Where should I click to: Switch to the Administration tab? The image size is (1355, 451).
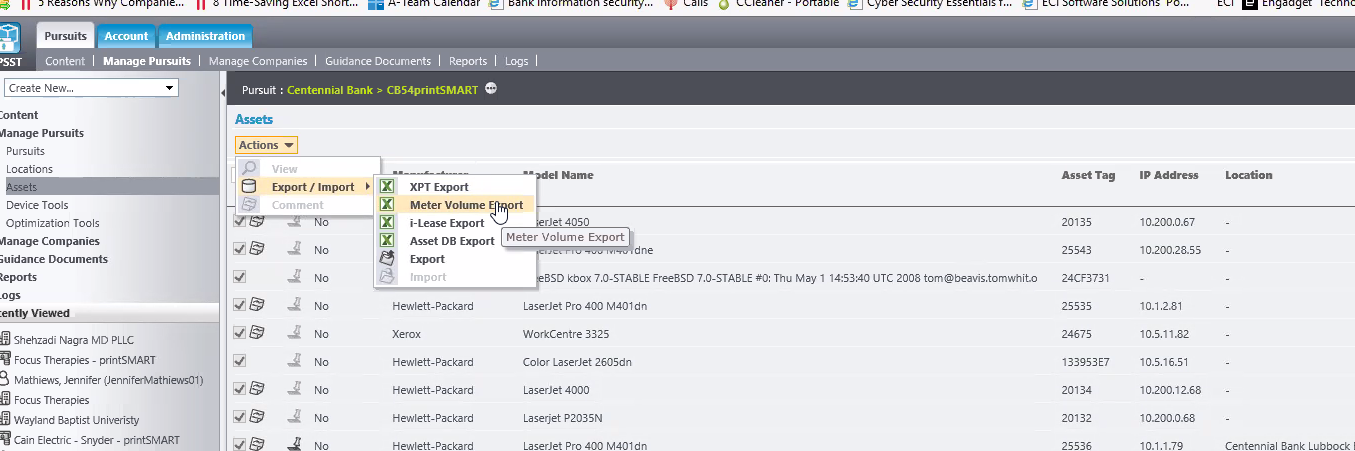(x=205, y=36)
